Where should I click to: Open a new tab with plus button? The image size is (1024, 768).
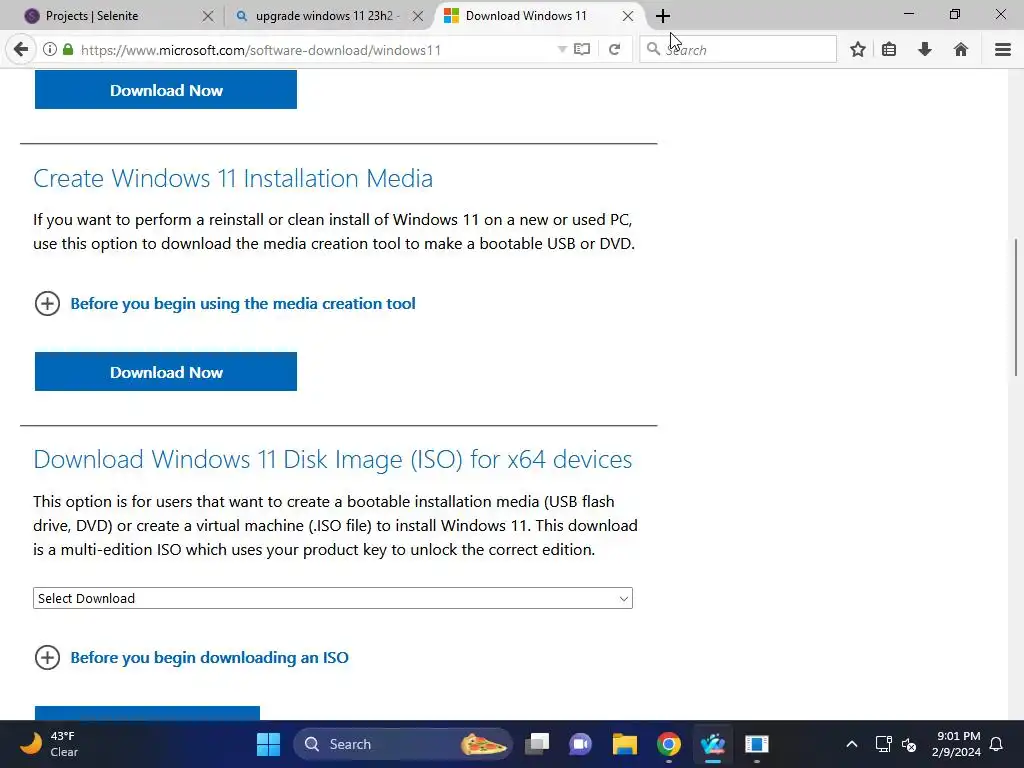point(663,16)
